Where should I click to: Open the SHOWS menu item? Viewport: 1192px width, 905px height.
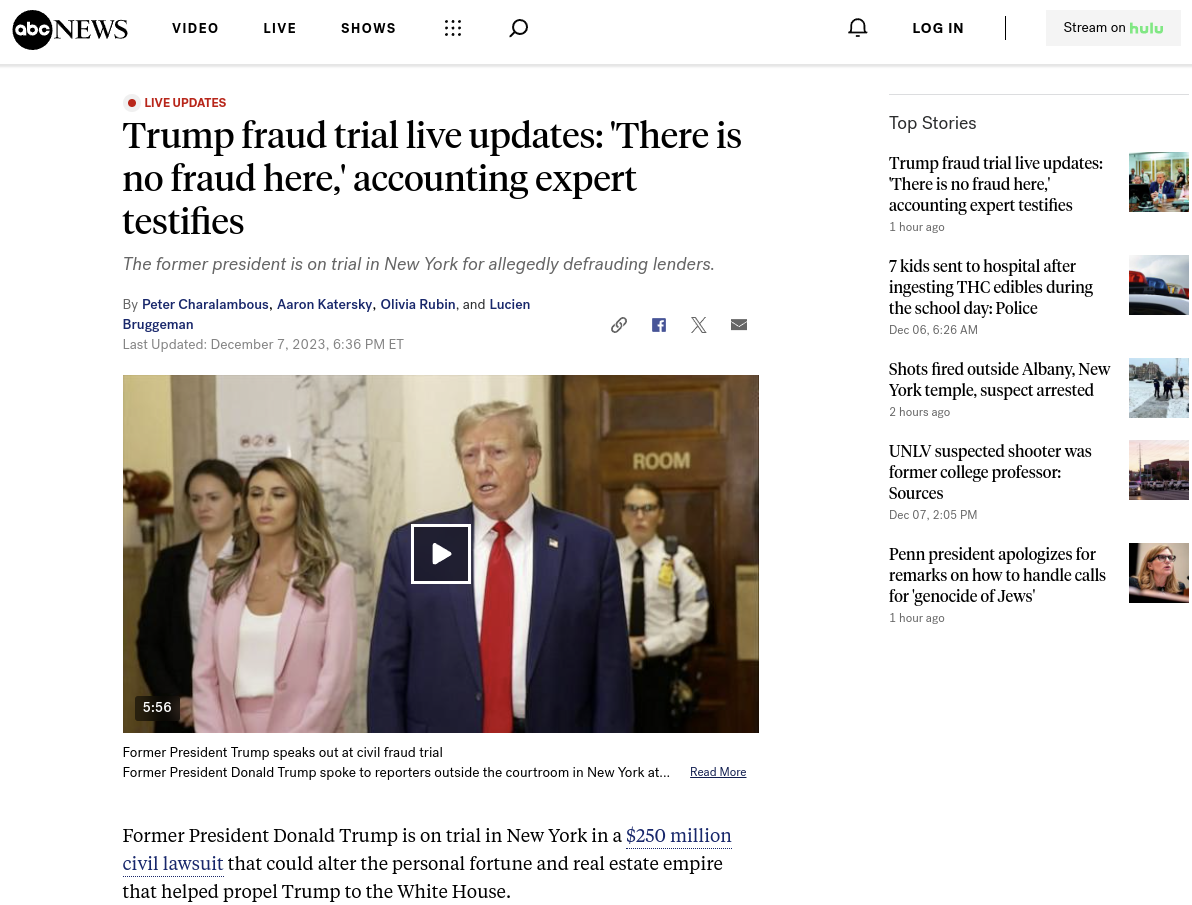369,28
